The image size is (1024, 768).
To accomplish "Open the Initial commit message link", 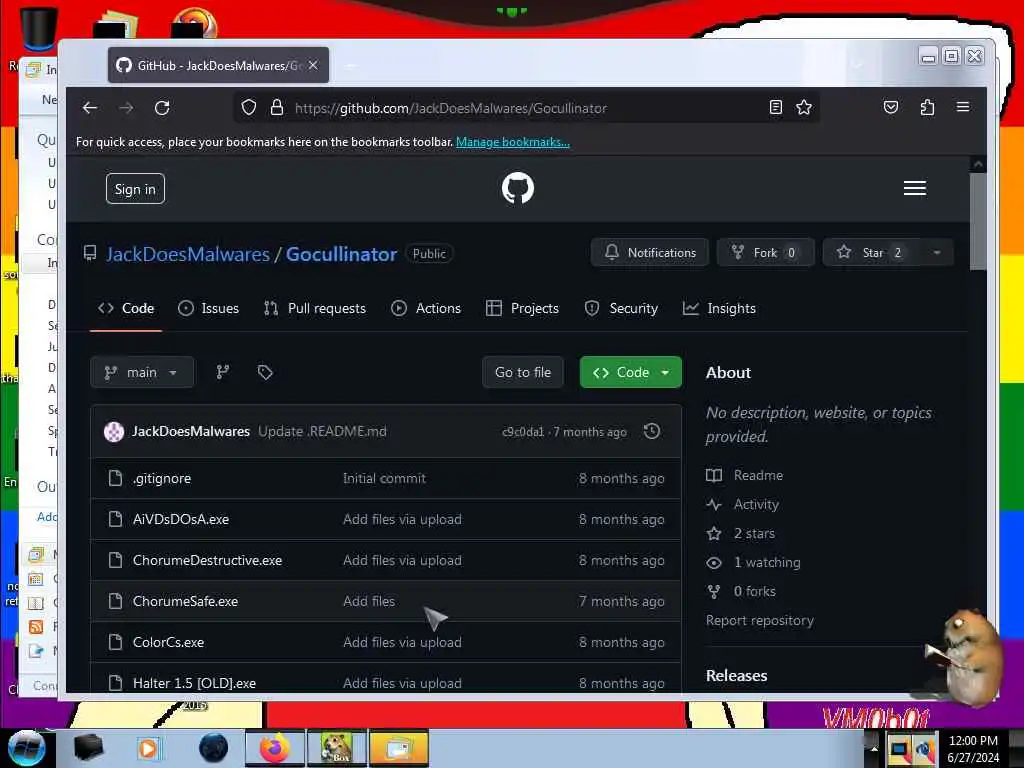I will [384, 479].
